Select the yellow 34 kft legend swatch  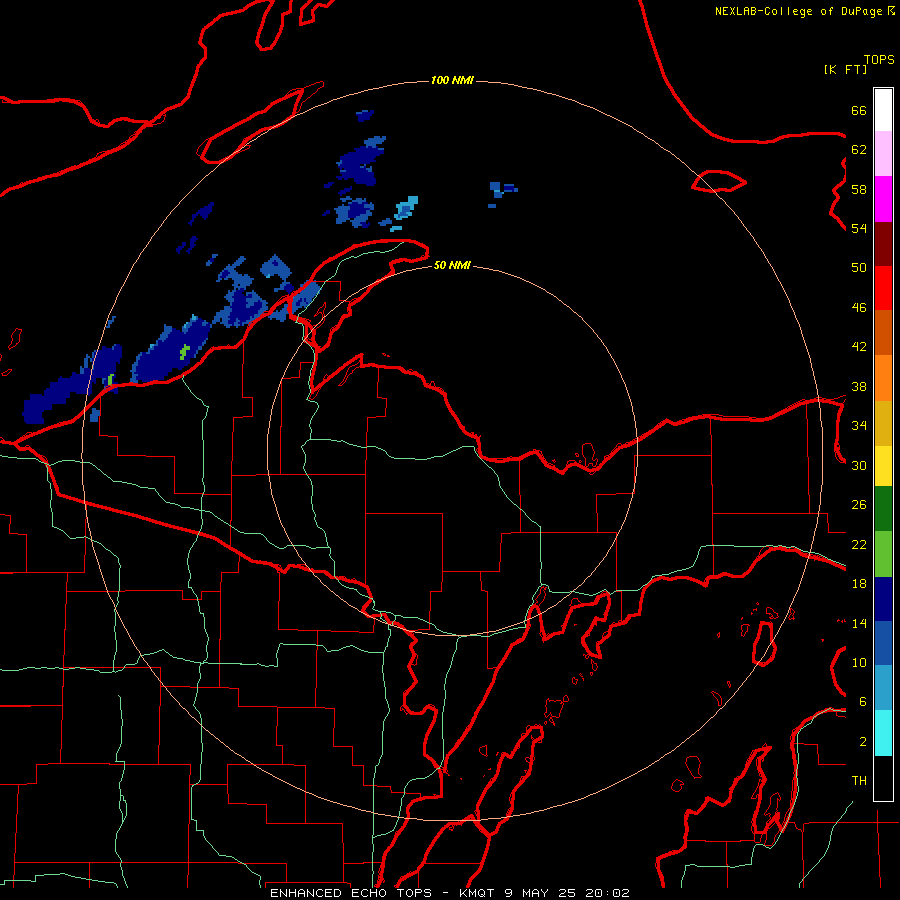click(x=883, y=466)
